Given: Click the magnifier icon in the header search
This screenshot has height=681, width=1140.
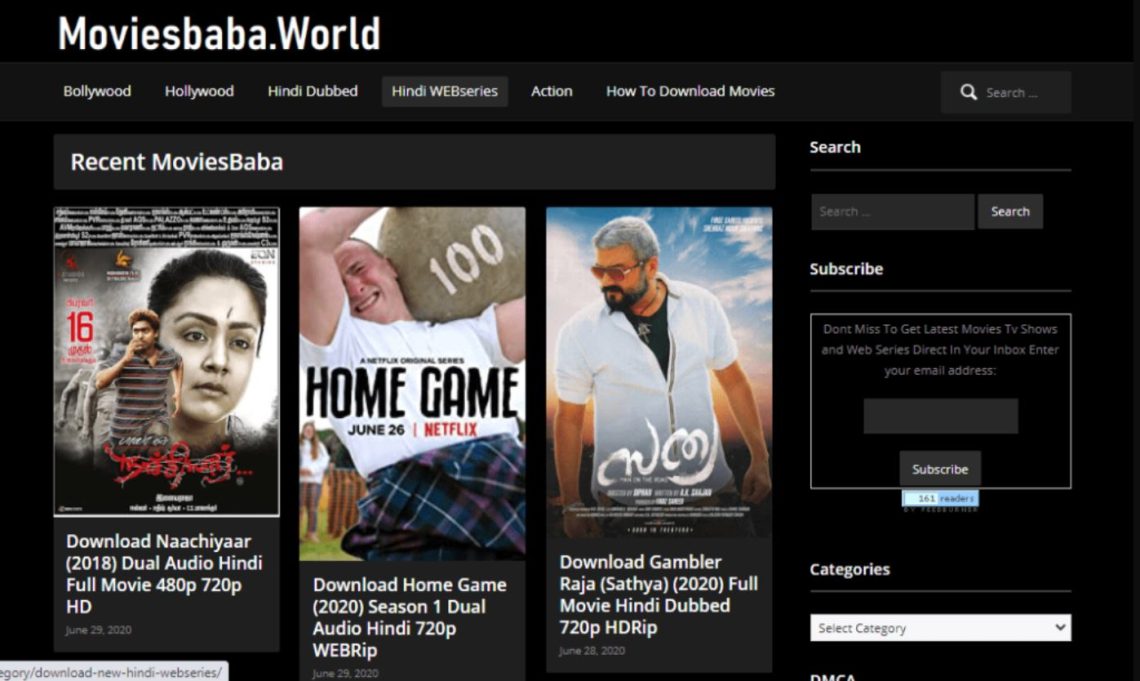Looking at the screenshot, I should (x=968, y=92).
